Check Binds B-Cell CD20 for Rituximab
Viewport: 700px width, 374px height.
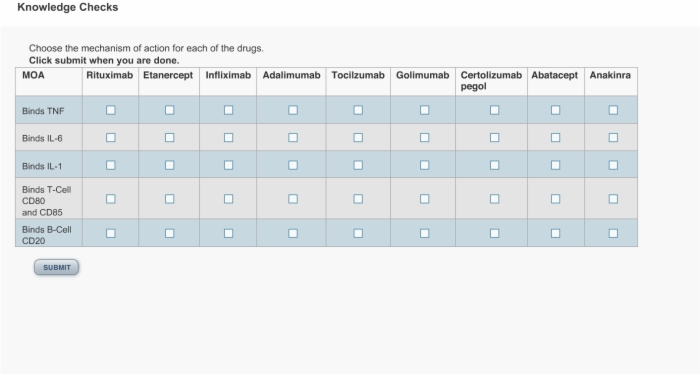[x=111, y=233]
